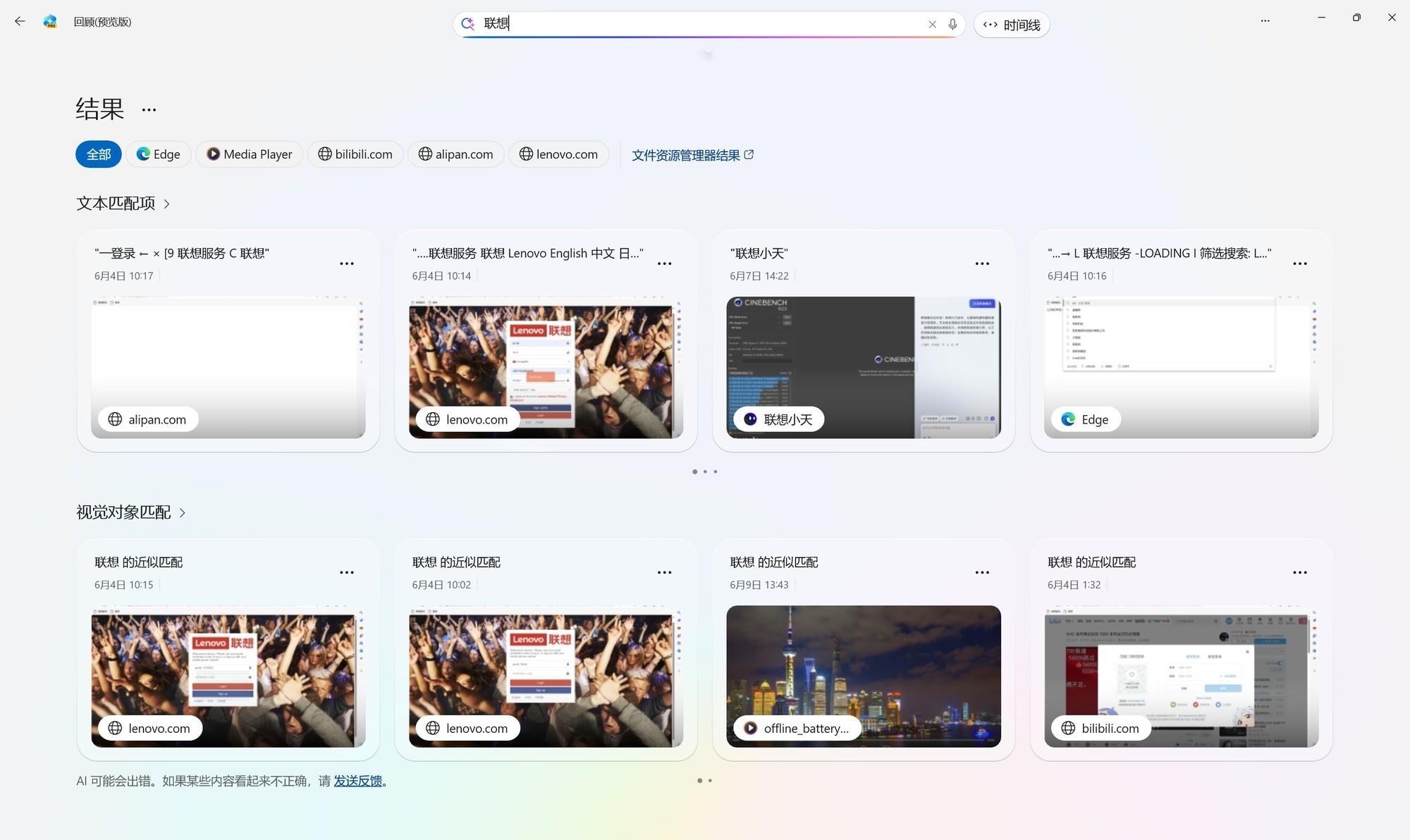1410x840 pixels.
Task: Click the "联想小天" card title text
Action: pyautogui.click(x=759, y=253)
